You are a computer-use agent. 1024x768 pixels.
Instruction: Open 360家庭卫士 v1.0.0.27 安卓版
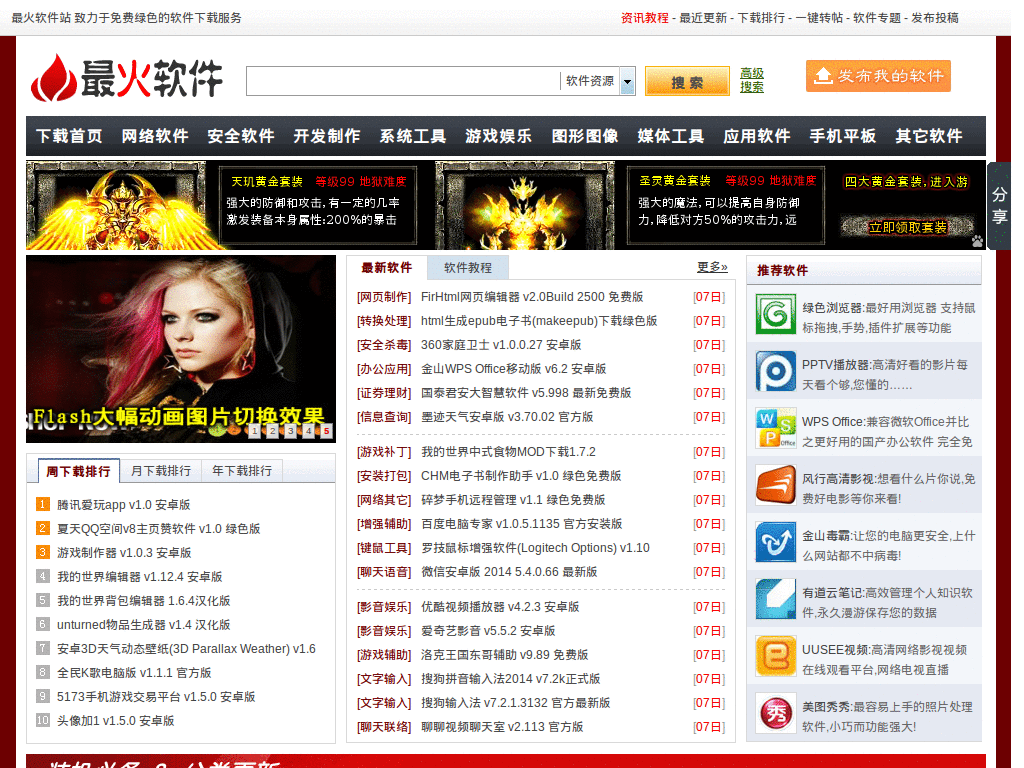coord(501,345)
